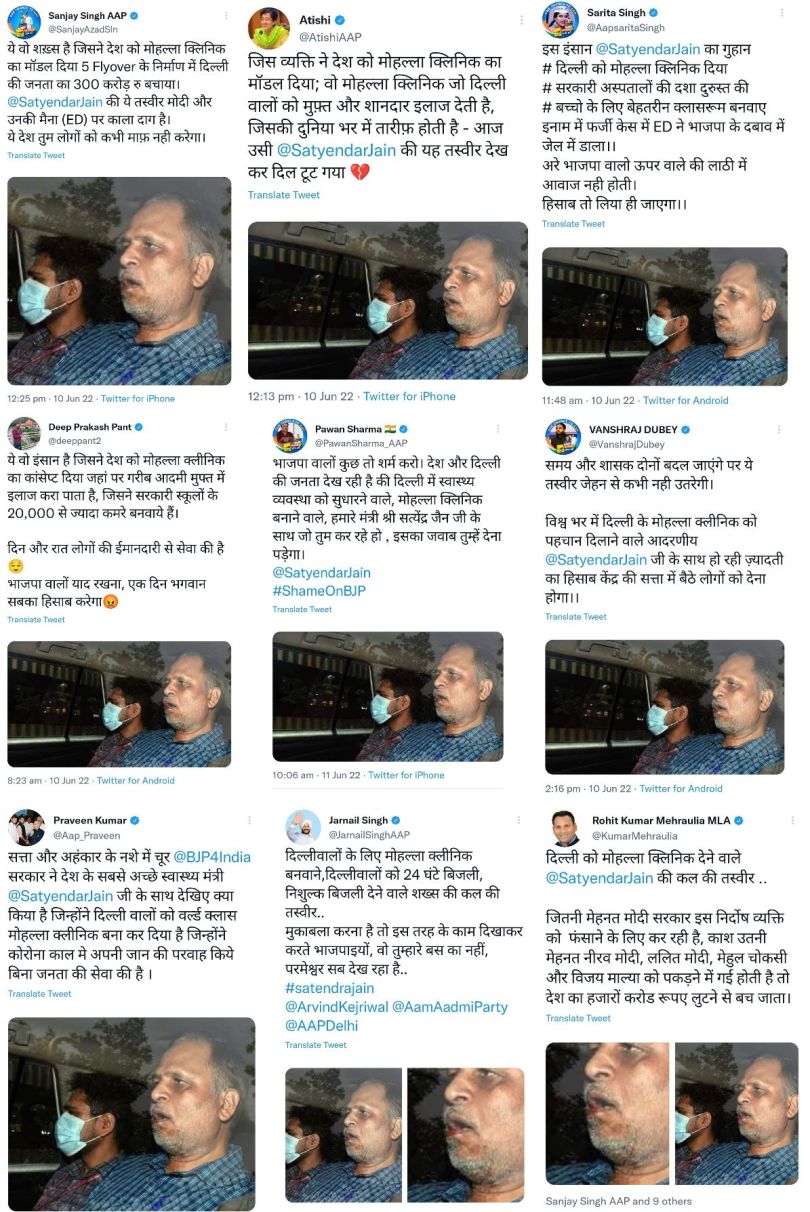Click VANSHRAJ DUBEY's avatar
This screenshot has width=810, height=1212.
(x=563, y=436)
